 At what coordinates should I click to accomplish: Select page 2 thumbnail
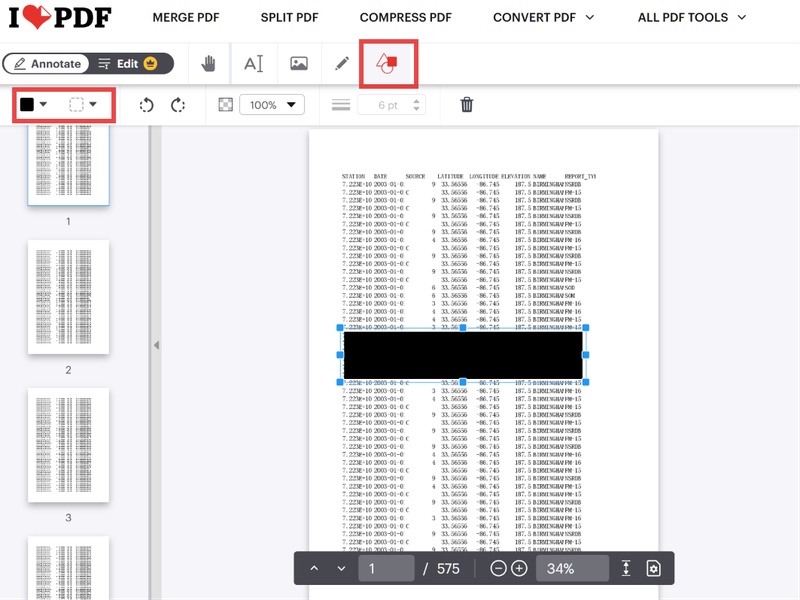tap(68, 297)
